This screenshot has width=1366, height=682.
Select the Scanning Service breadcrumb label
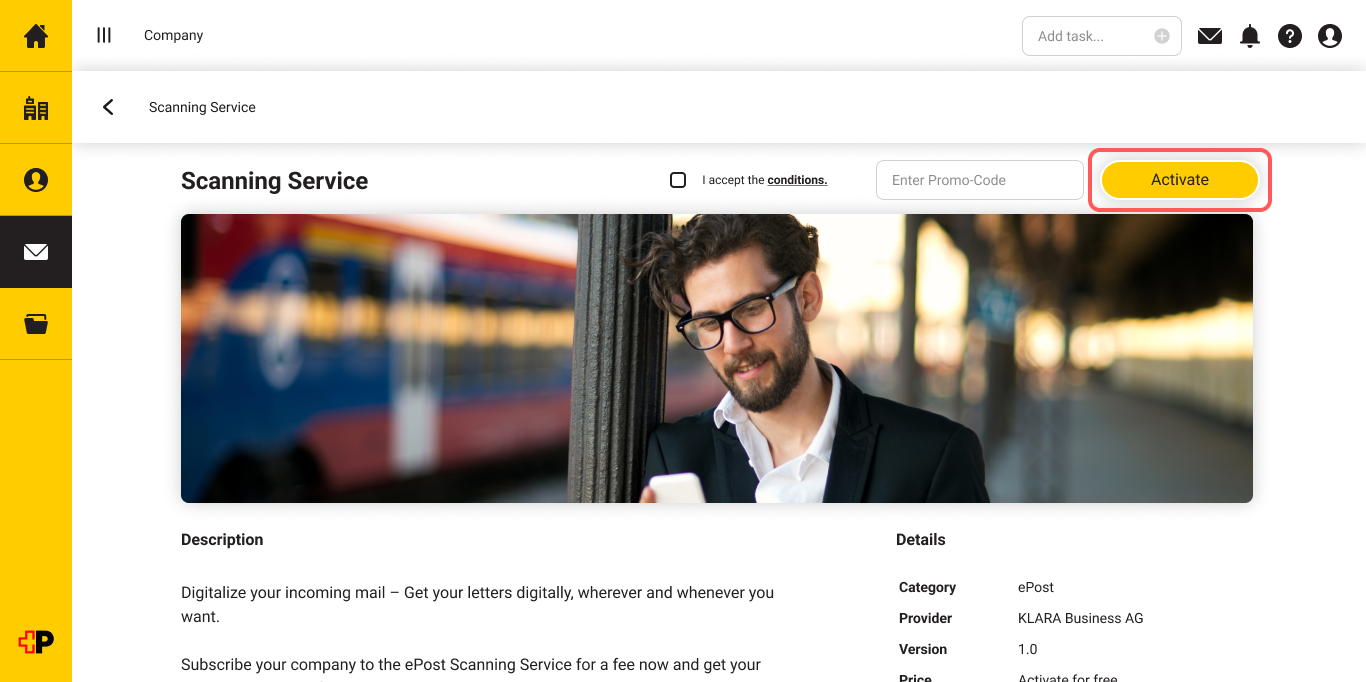pos(202,107)
